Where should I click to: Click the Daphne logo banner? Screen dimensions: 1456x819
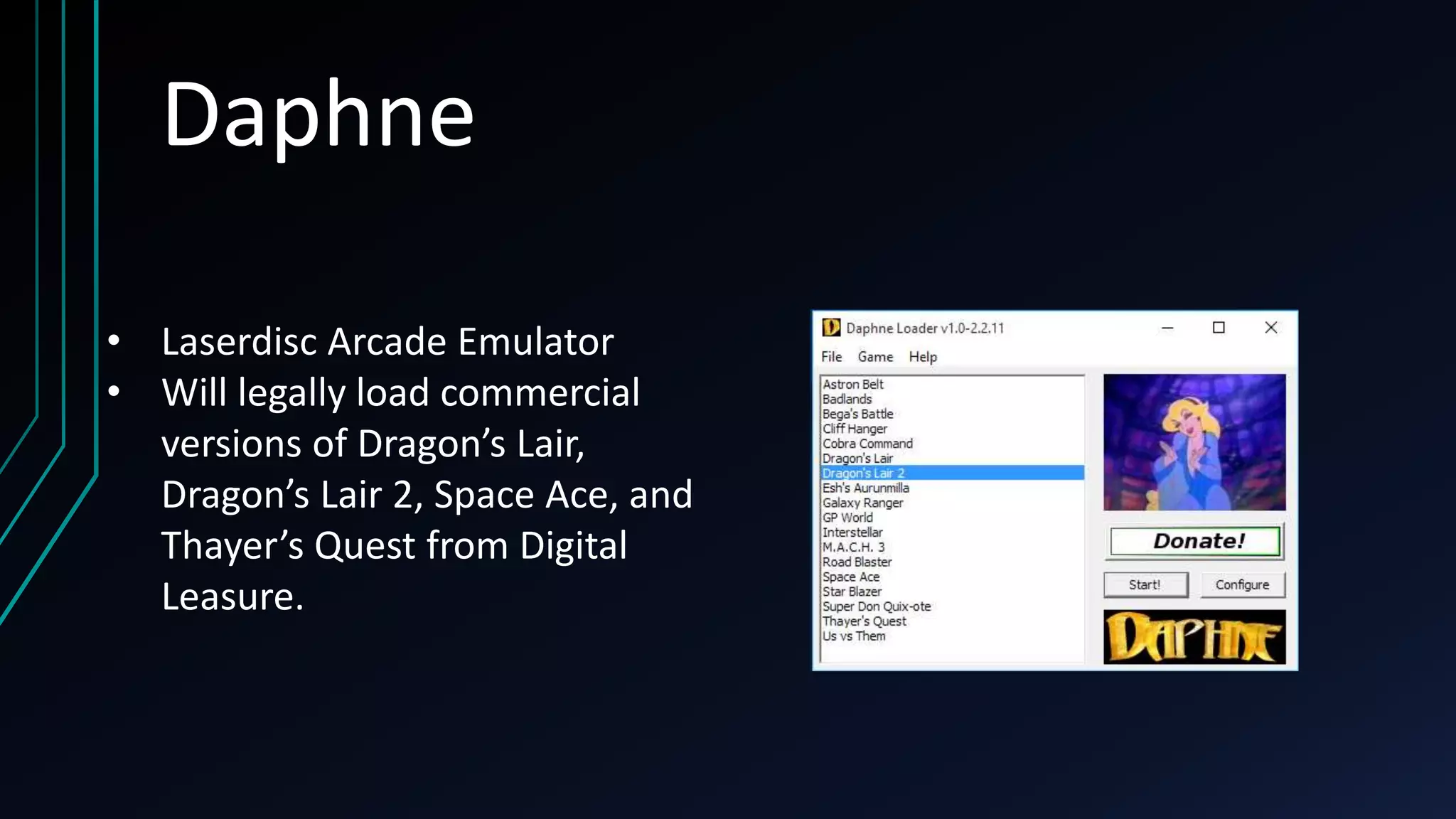click(x=1194, y=637)
